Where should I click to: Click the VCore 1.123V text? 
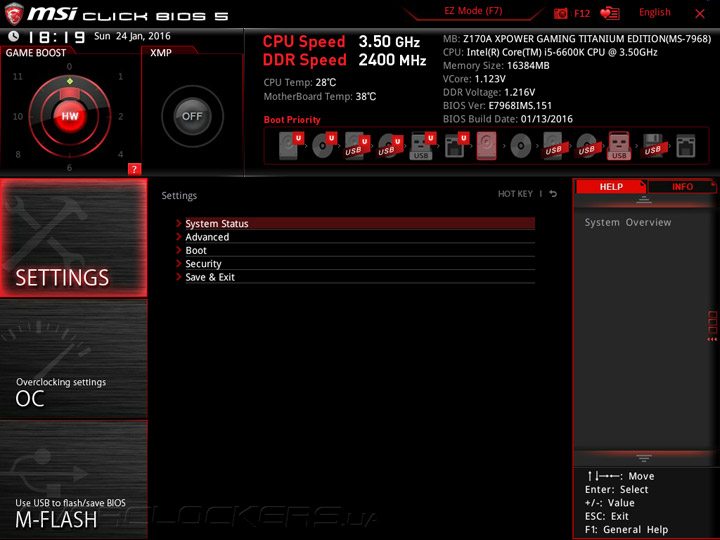coord(474,79)
